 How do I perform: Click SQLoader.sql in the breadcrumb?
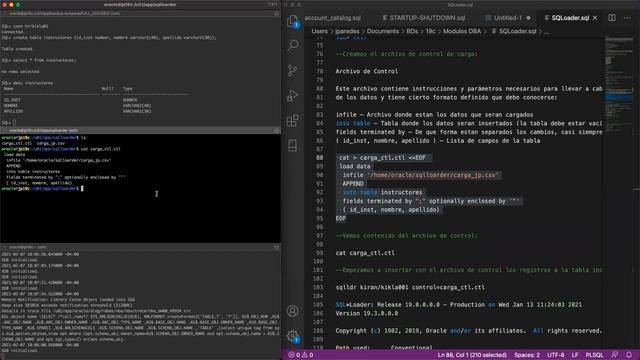517,31
